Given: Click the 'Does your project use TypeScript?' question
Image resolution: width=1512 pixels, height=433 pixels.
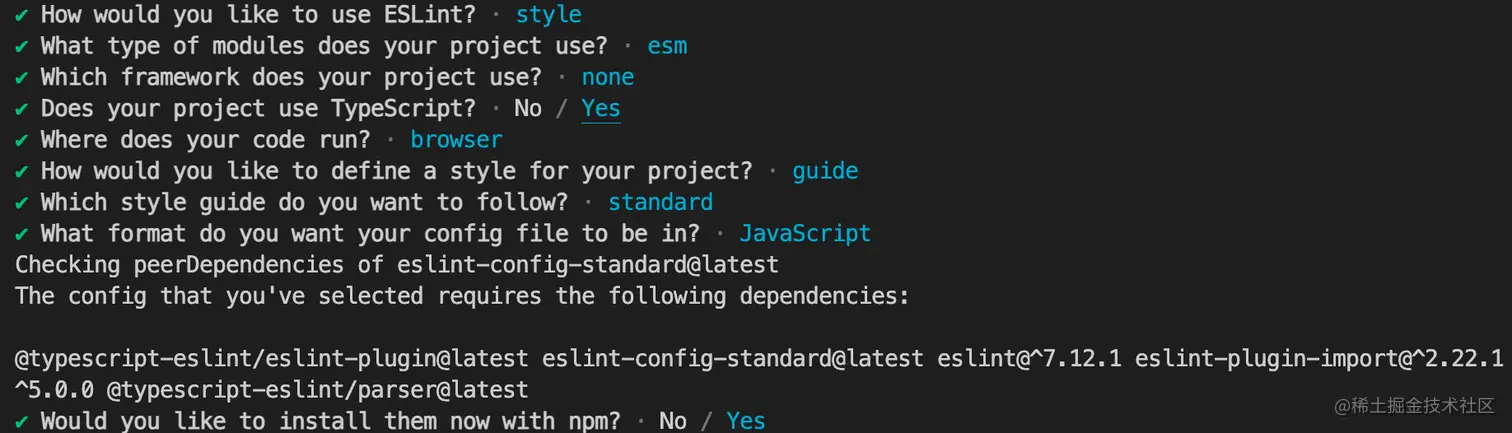Looking at the screenshot, I should click(258, 108).
